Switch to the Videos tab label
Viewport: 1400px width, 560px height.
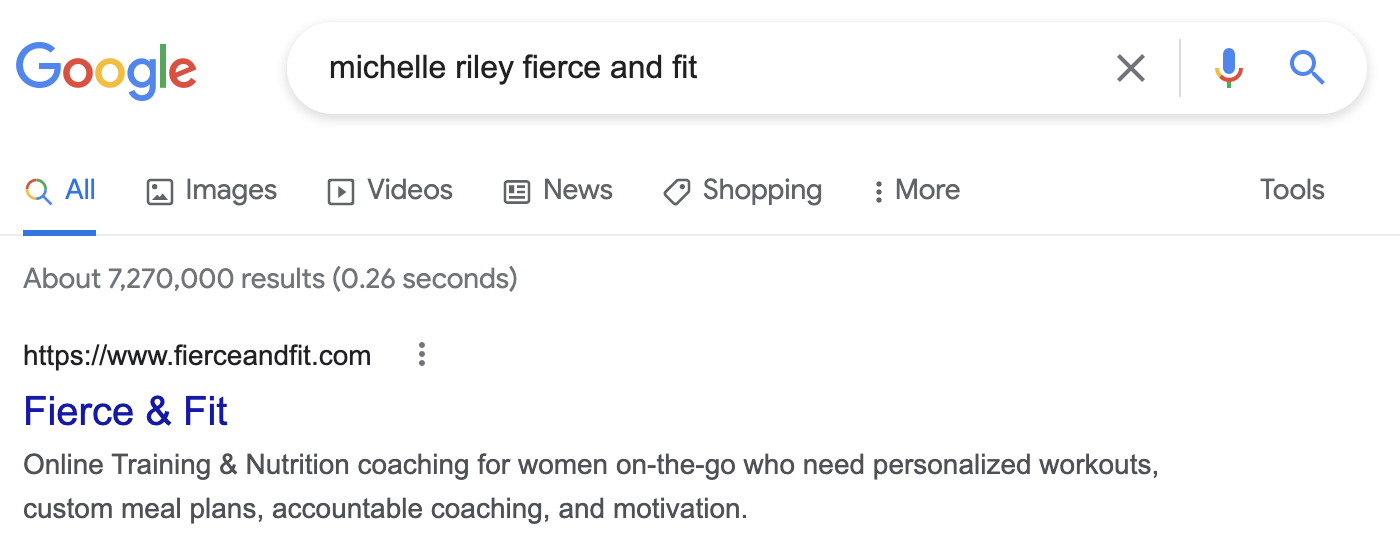coord(410,190)
